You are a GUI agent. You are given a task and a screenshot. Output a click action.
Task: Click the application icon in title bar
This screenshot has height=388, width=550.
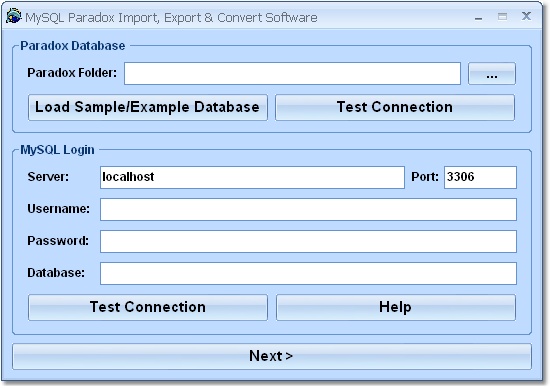[x=13, y=16]
